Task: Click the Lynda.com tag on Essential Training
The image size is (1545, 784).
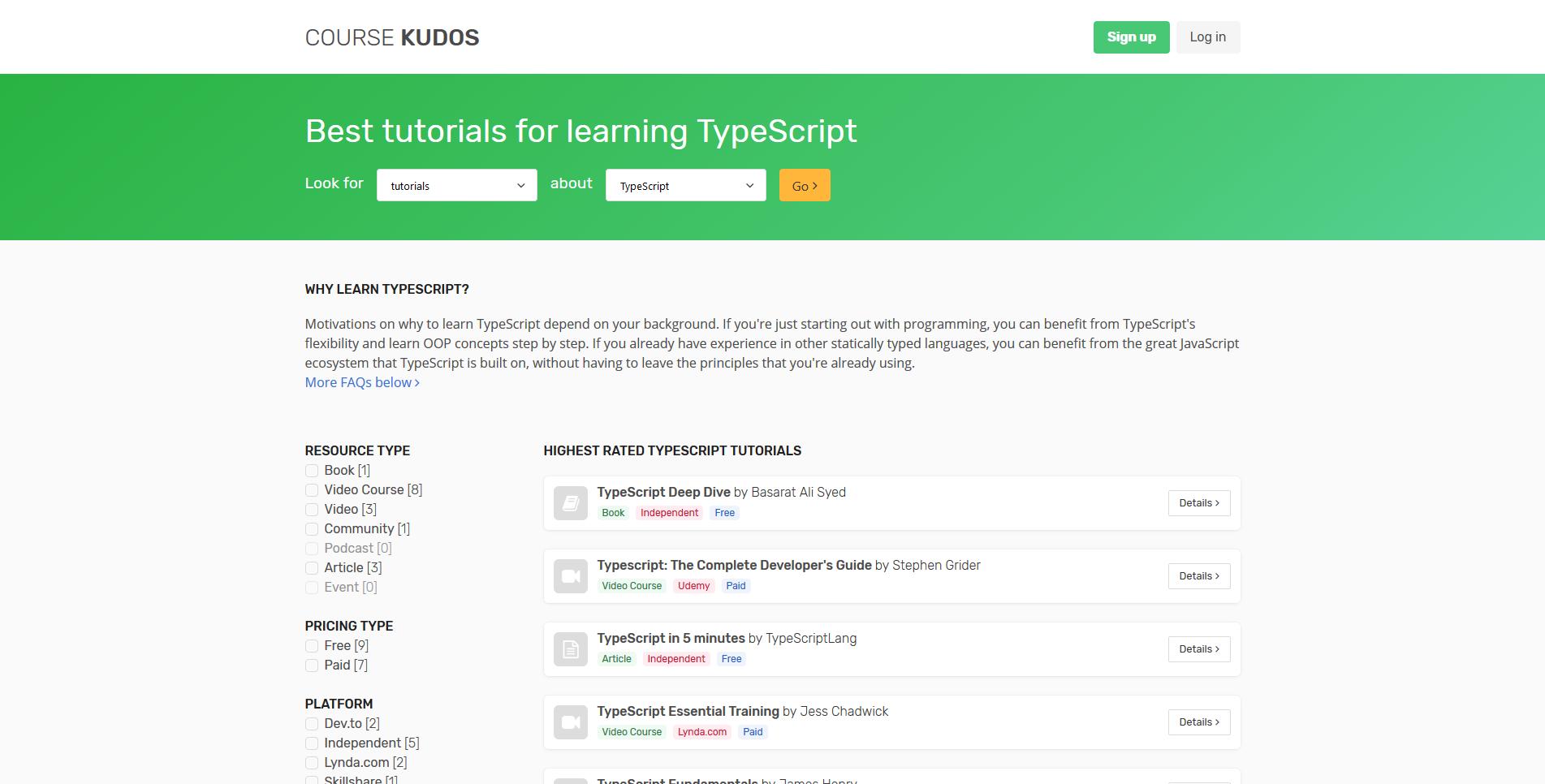Action: tap(702, 732)
